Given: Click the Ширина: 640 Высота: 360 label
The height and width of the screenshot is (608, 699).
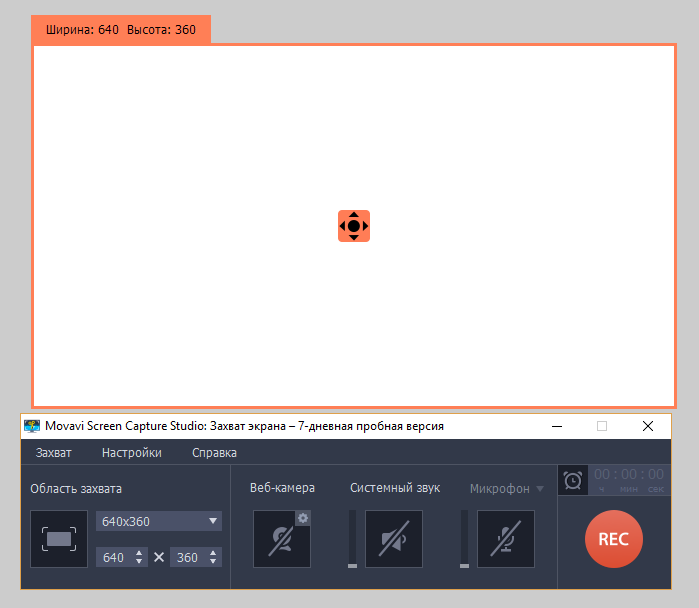Looking at the screenshot, I should pos(121,30).
